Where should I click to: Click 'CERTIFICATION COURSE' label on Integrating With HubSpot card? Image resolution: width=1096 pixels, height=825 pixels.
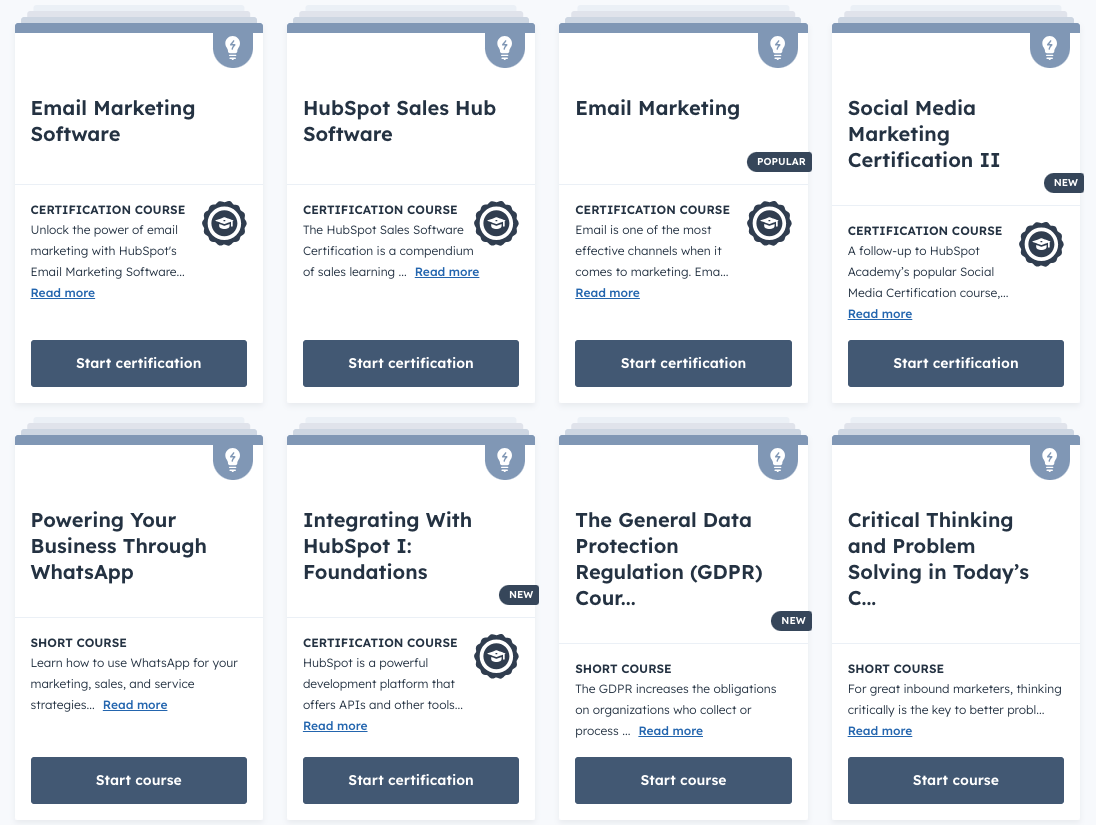(x=380, y=643)
